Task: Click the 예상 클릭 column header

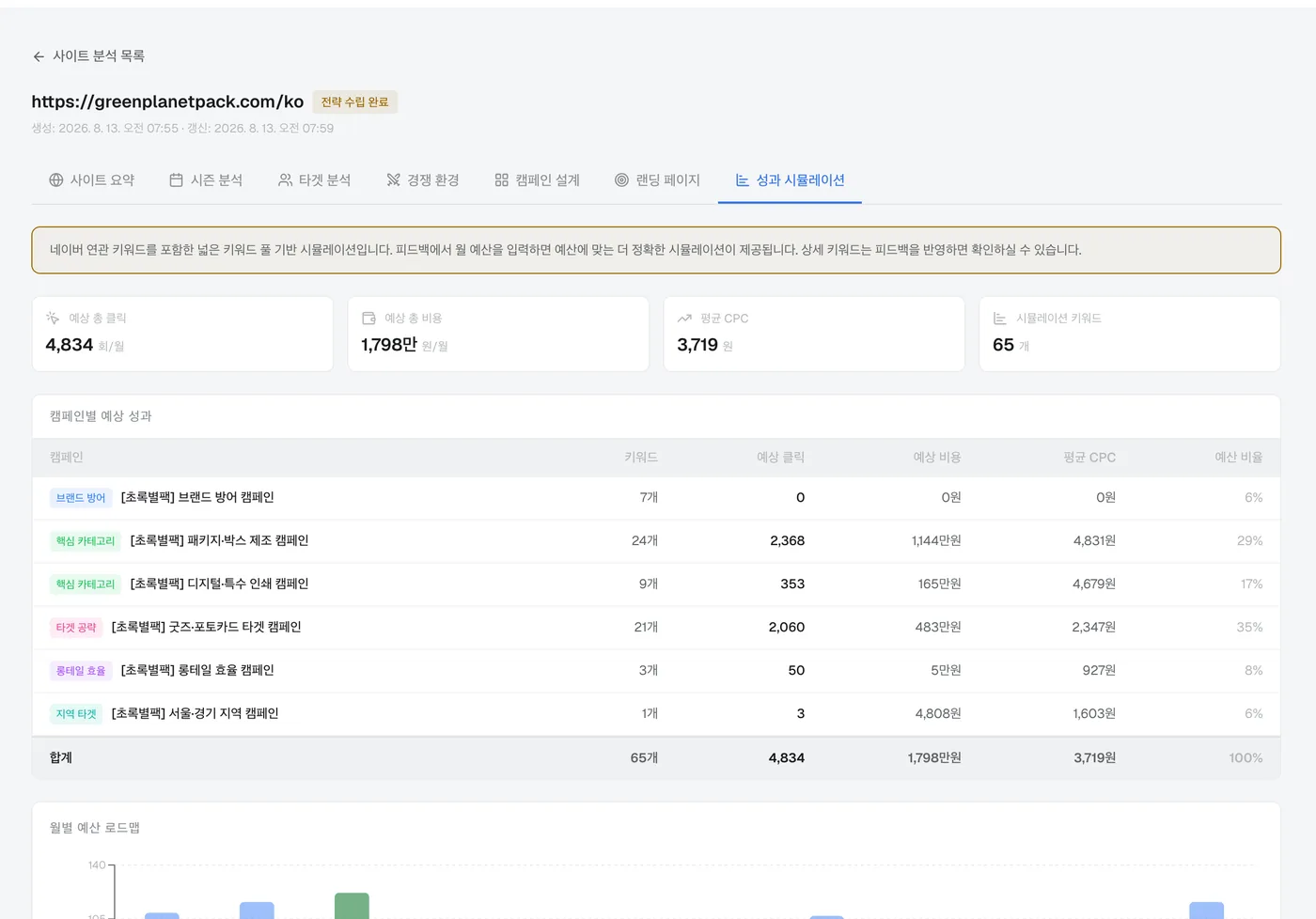Action: pos(781,458)
